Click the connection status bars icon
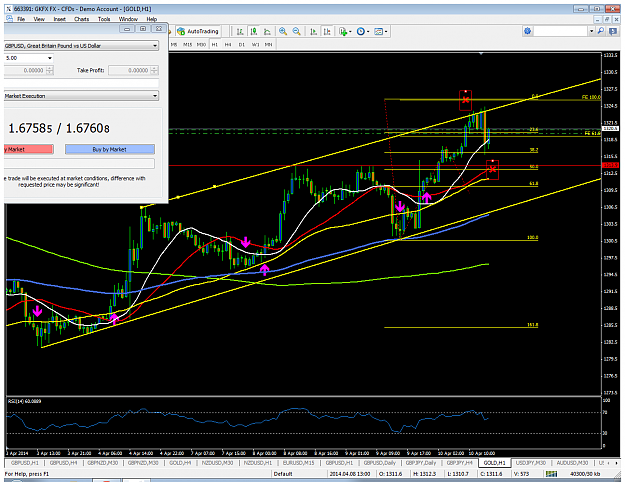 (x=551, y=474)
